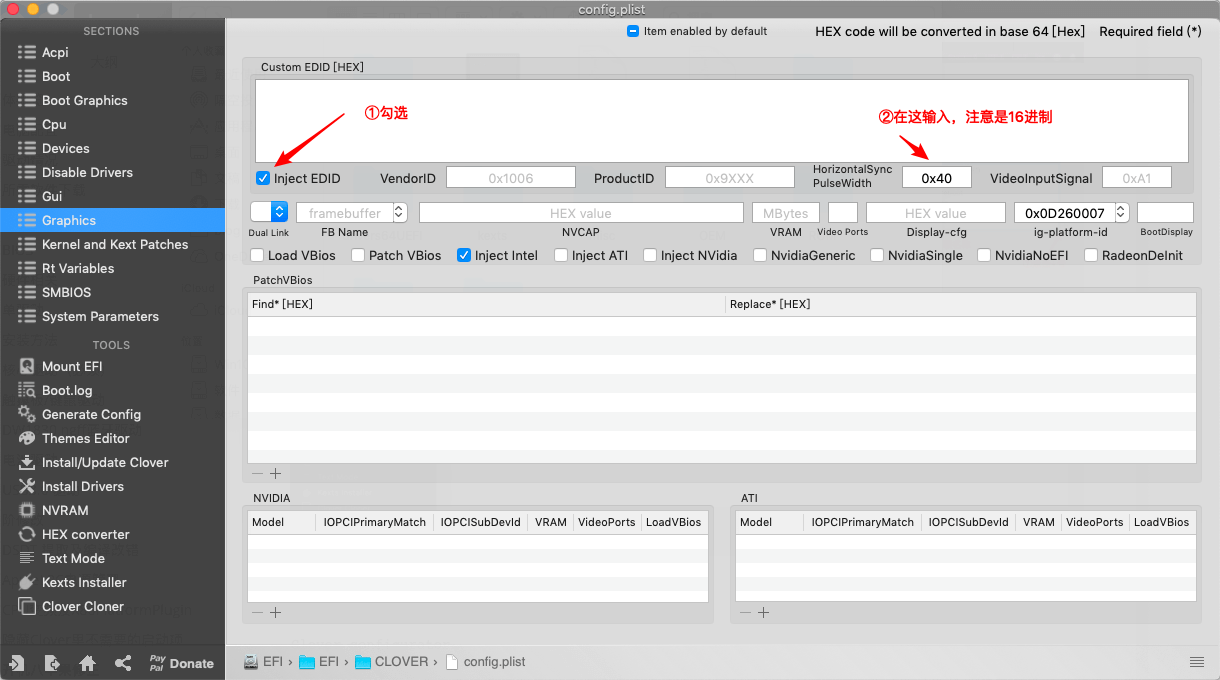Screen dimensions: 1220x680
Task: Open the Dual Link dropdown
Action: (279, 212)
